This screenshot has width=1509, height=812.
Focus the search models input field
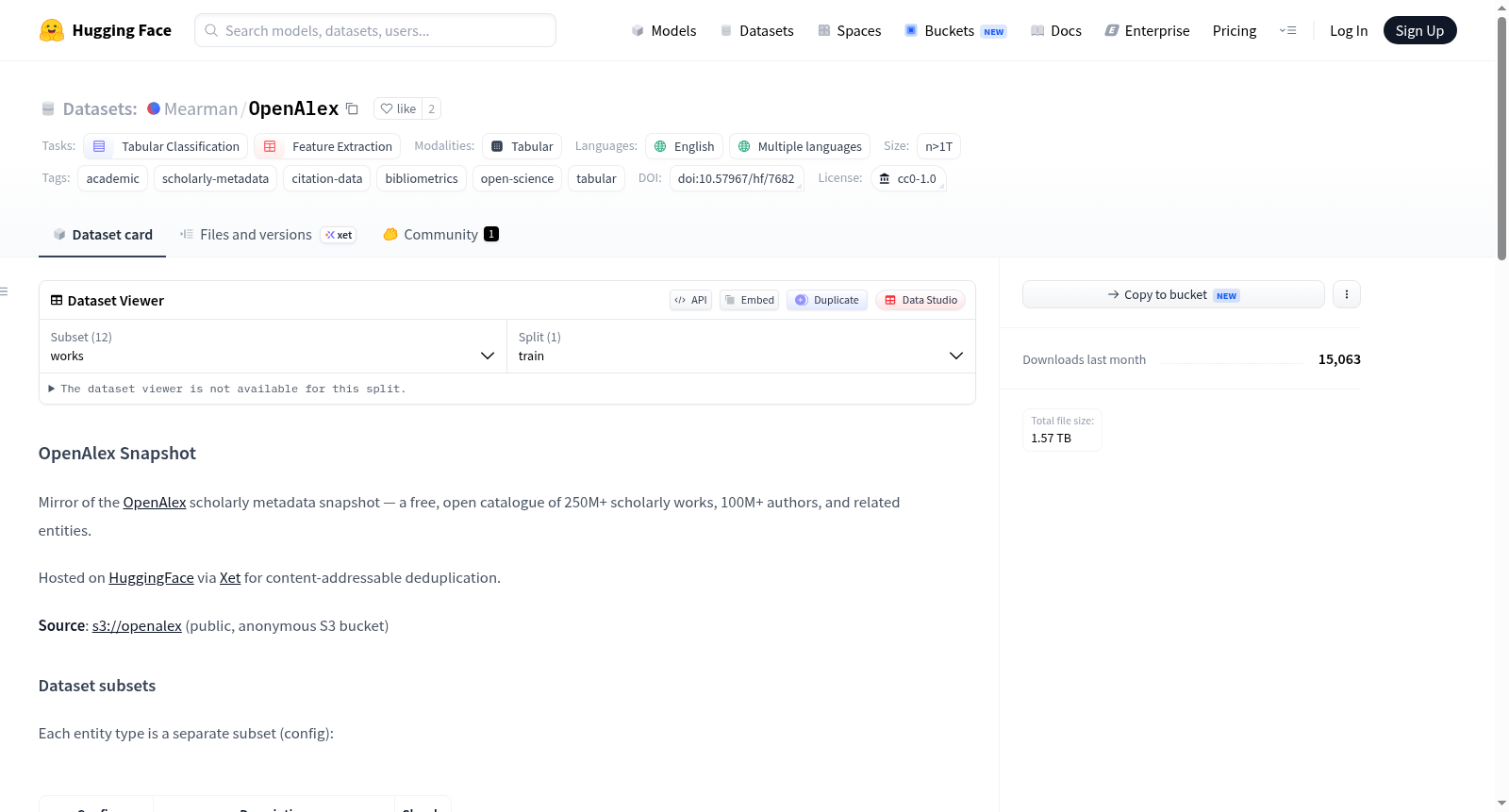[375, 30]
